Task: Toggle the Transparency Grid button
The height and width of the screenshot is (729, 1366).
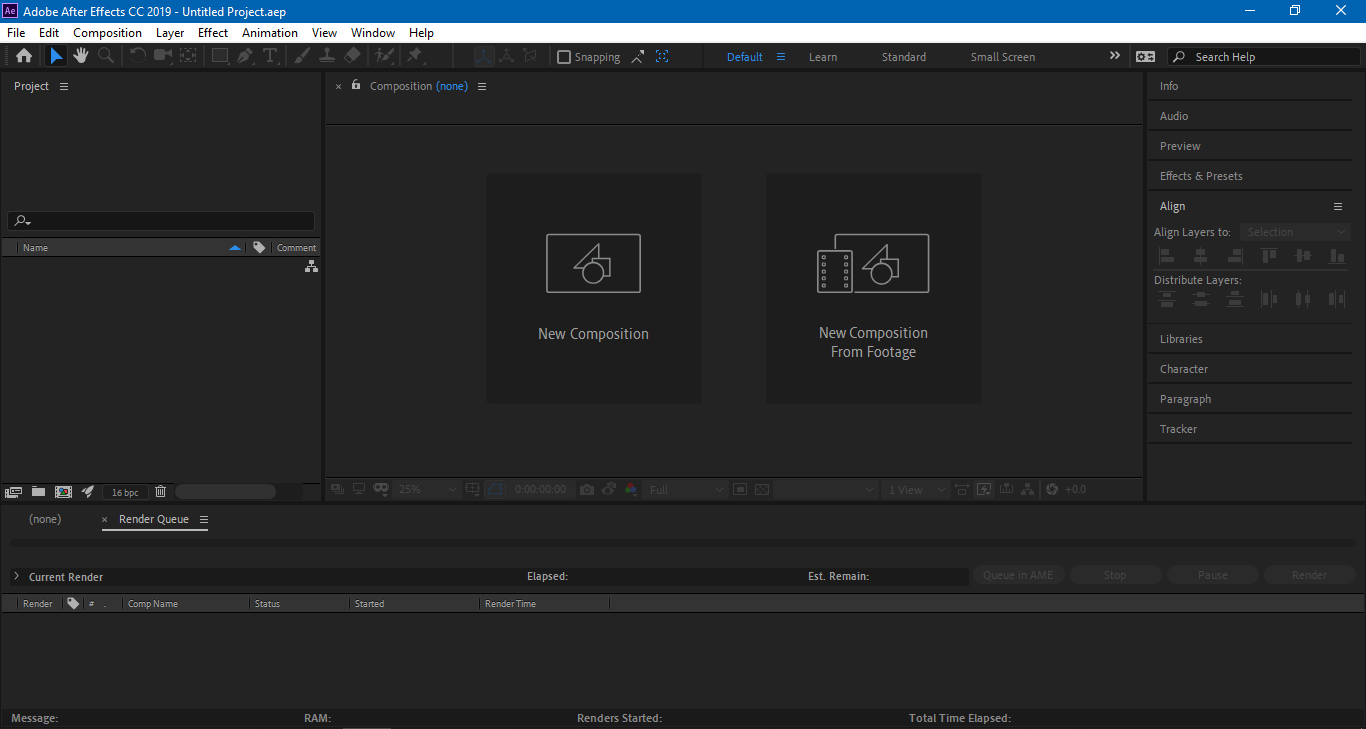Action: [x=763, y=489]
